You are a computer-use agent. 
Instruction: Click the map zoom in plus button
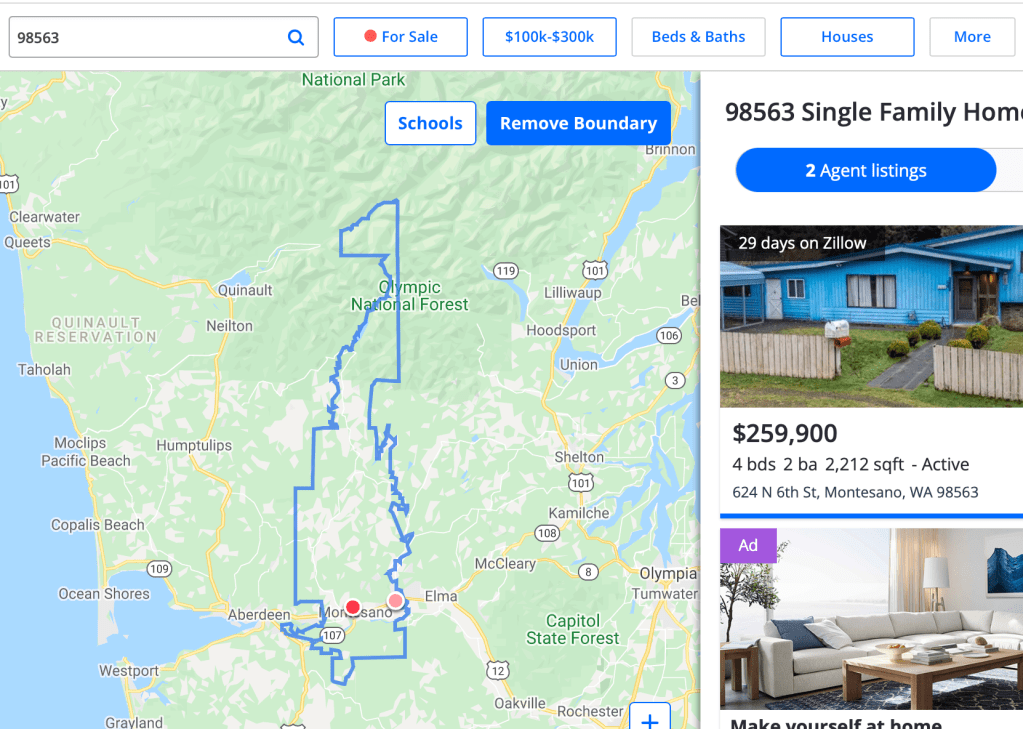point(649,720)
